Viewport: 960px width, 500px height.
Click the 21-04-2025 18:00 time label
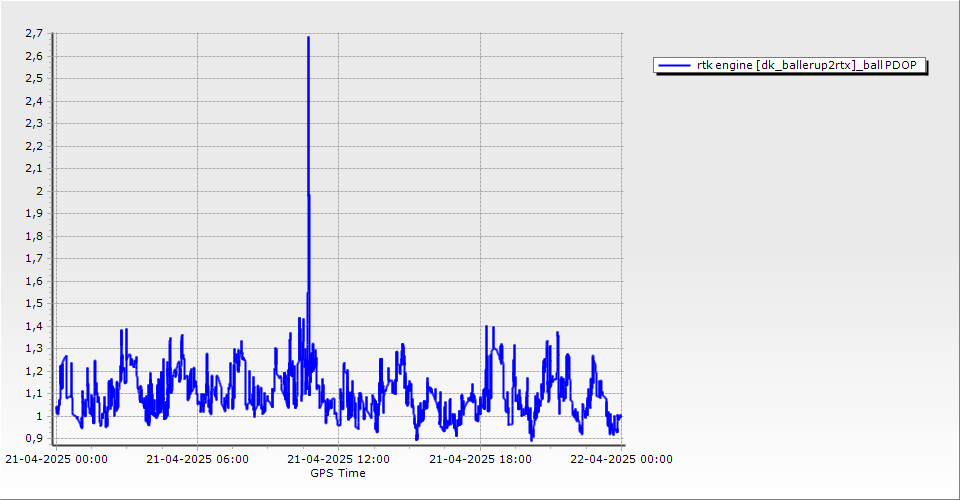[x=480, y=459]
